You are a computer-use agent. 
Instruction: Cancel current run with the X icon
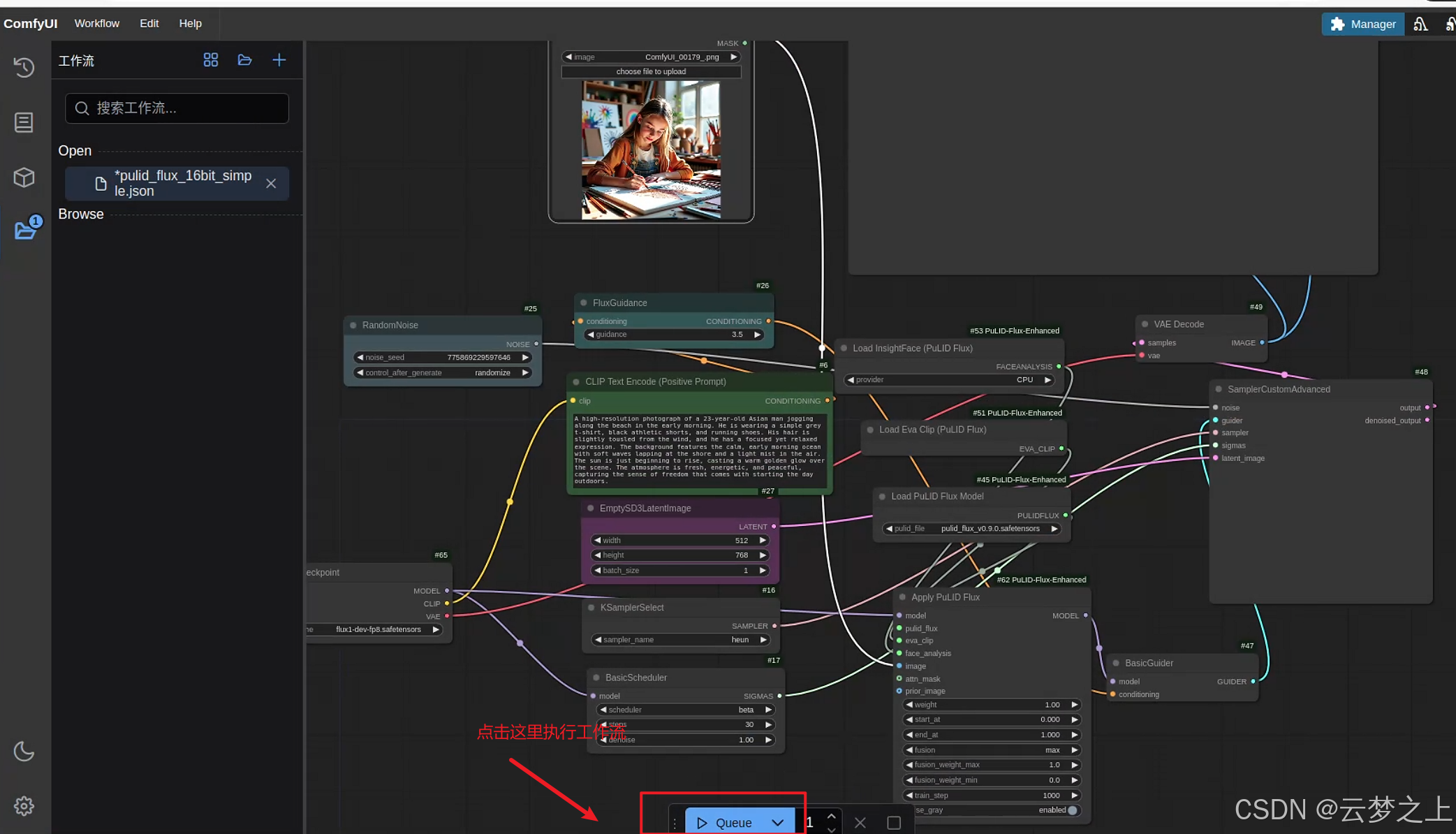coord(860,823)
